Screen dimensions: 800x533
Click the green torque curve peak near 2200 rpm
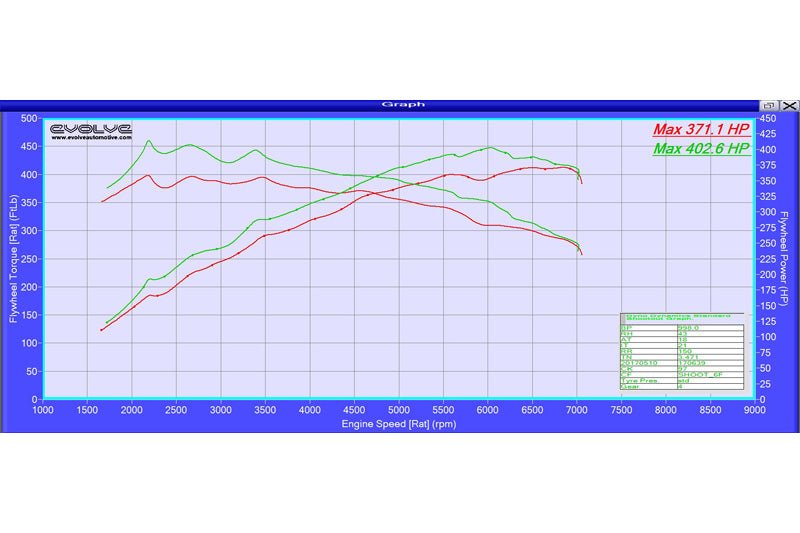click(x=149, y=141)
